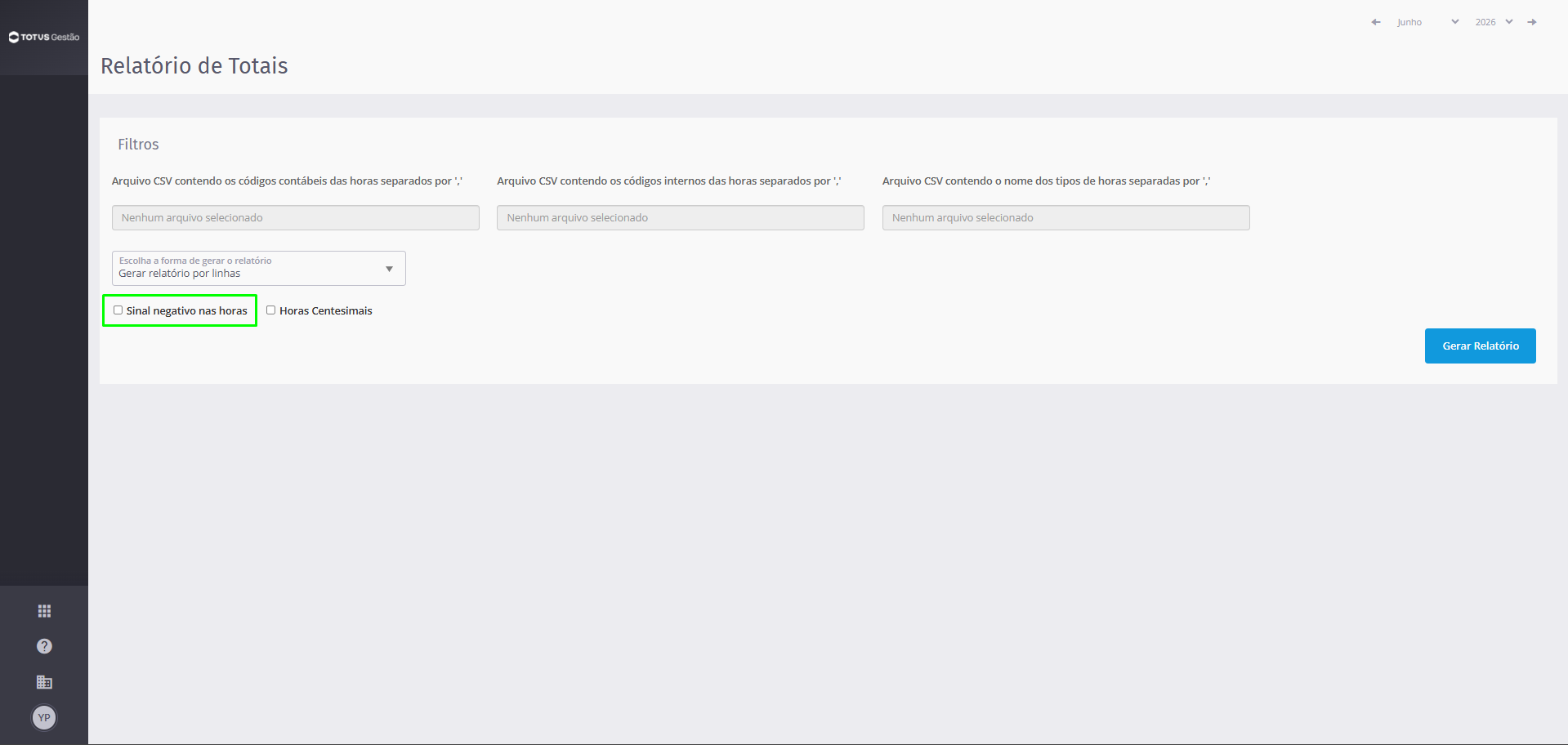The width and height of the screenshot is (1568, 745).
Task: Click label about 'códigos contábeis das horas'
Action: click(x=287, y=181)
